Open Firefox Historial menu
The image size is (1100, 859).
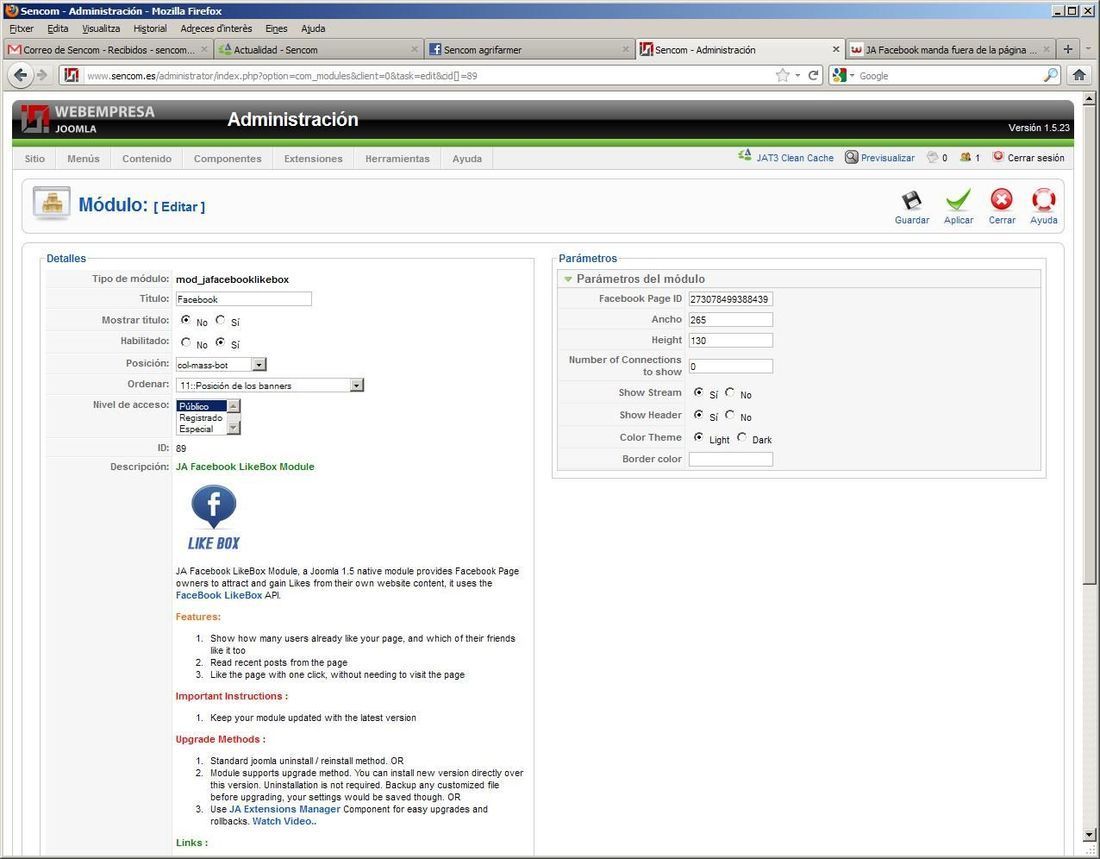(x=150, y=29)
